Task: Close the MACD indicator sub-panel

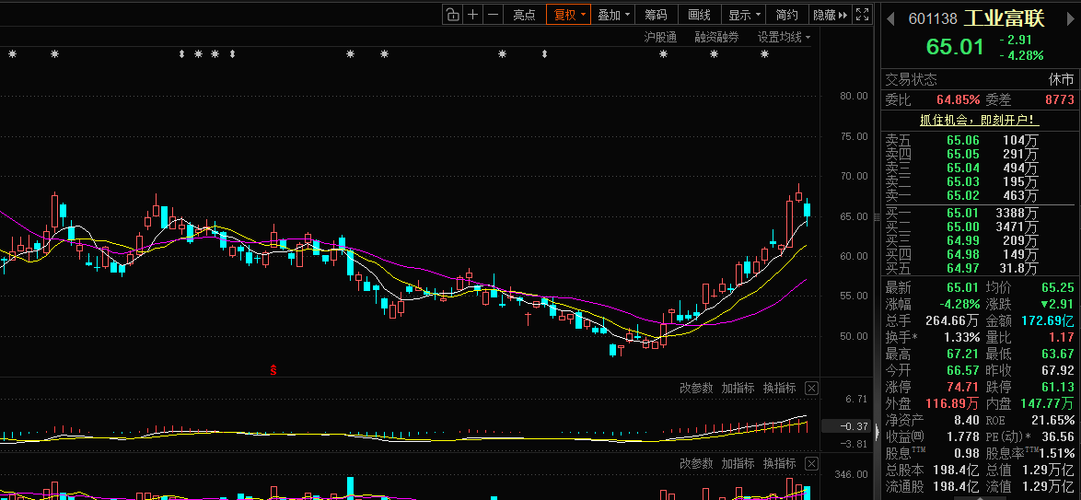Action: tap(811, 388)
